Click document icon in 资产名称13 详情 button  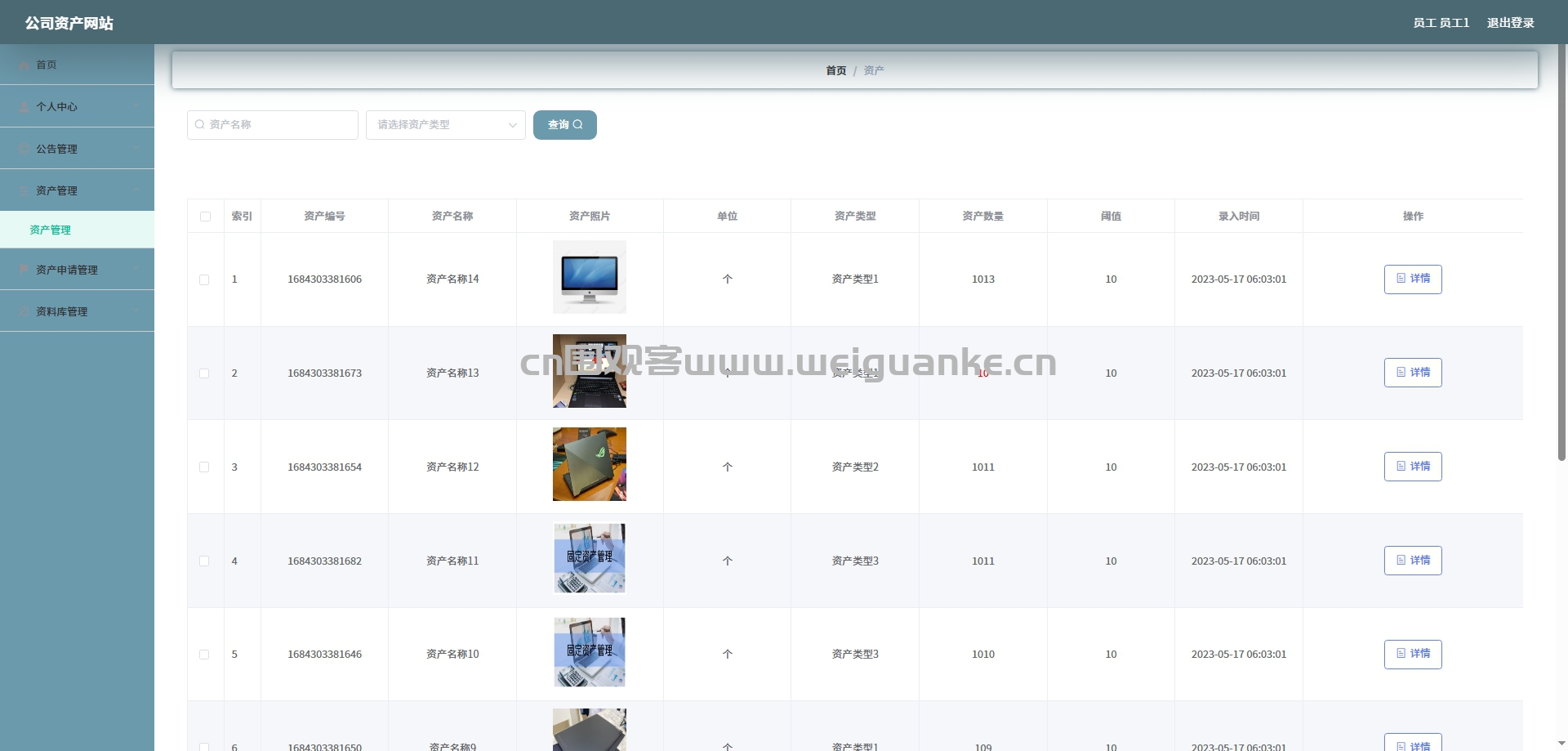point(1401,373)
